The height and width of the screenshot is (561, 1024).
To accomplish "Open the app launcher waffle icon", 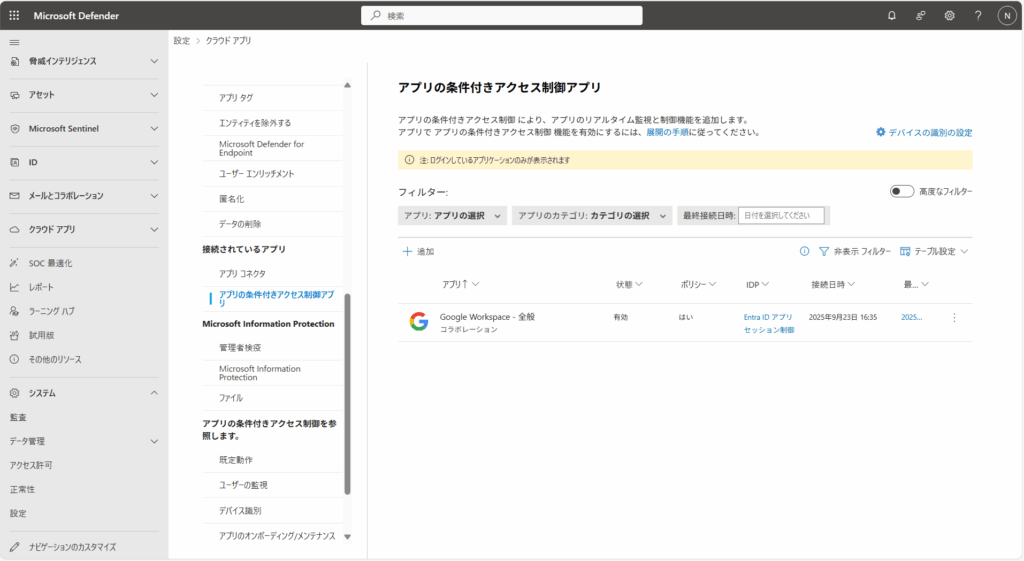I will [14, 16].
